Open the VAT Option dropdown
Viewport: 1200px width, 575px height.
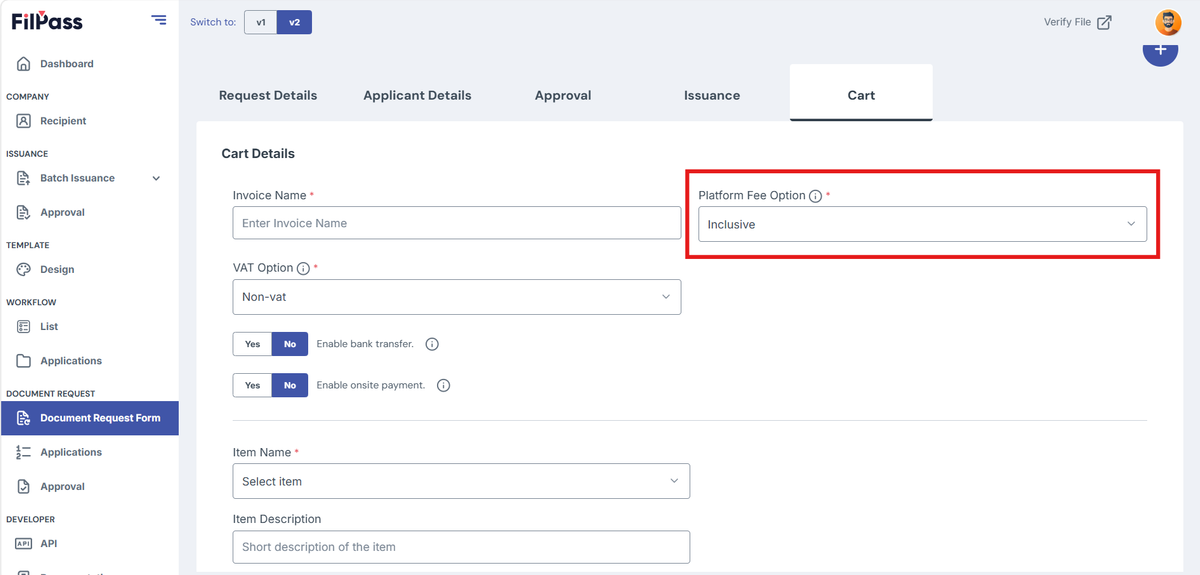(457, 297)
